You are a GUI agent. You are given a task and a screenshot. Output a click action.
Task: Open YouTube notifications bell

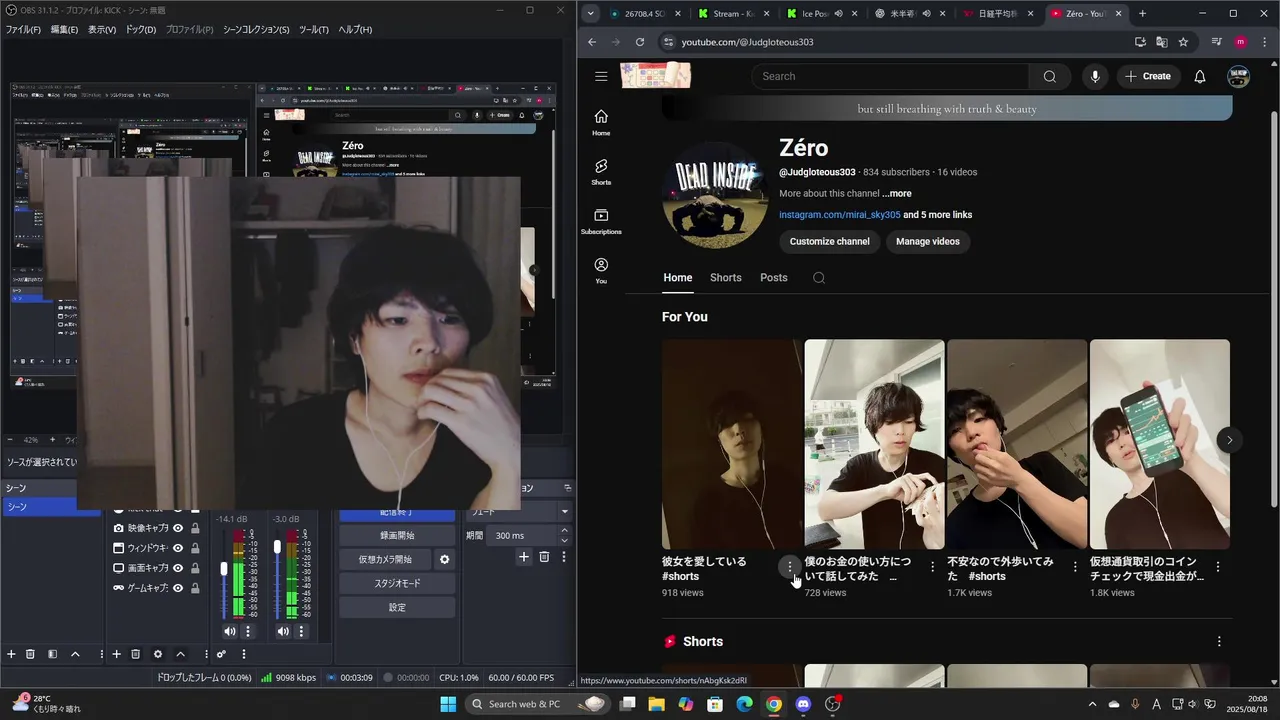[x=1200, y=76]
